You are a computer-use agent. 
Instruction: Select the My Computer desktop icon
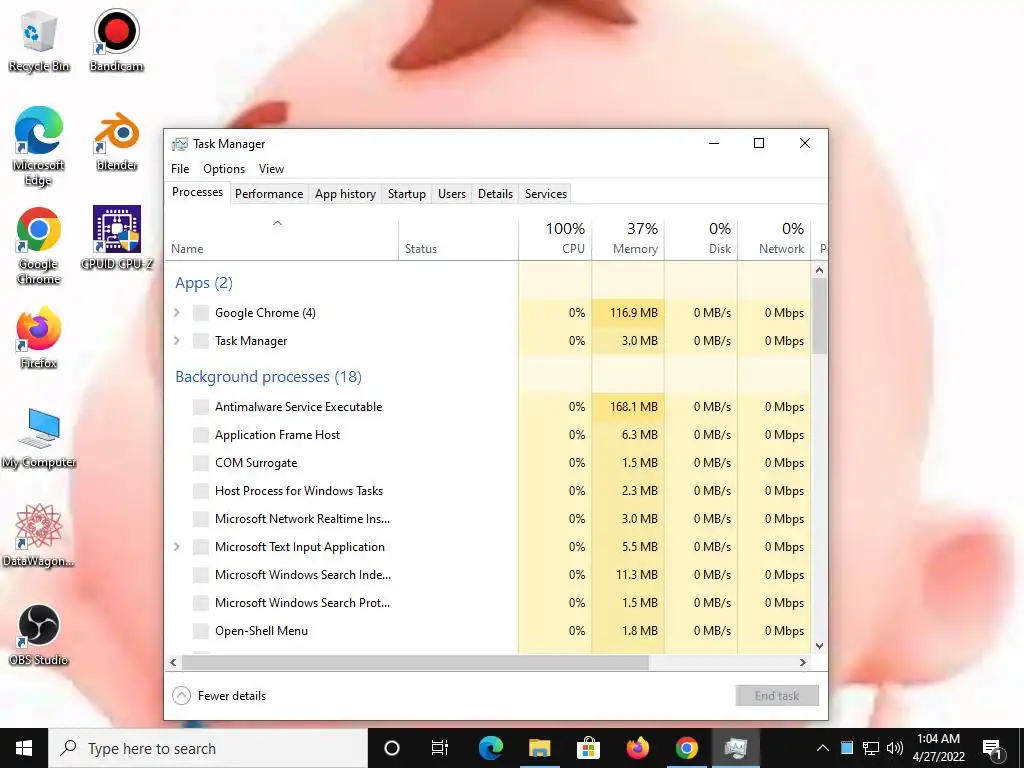click(39, 438)
